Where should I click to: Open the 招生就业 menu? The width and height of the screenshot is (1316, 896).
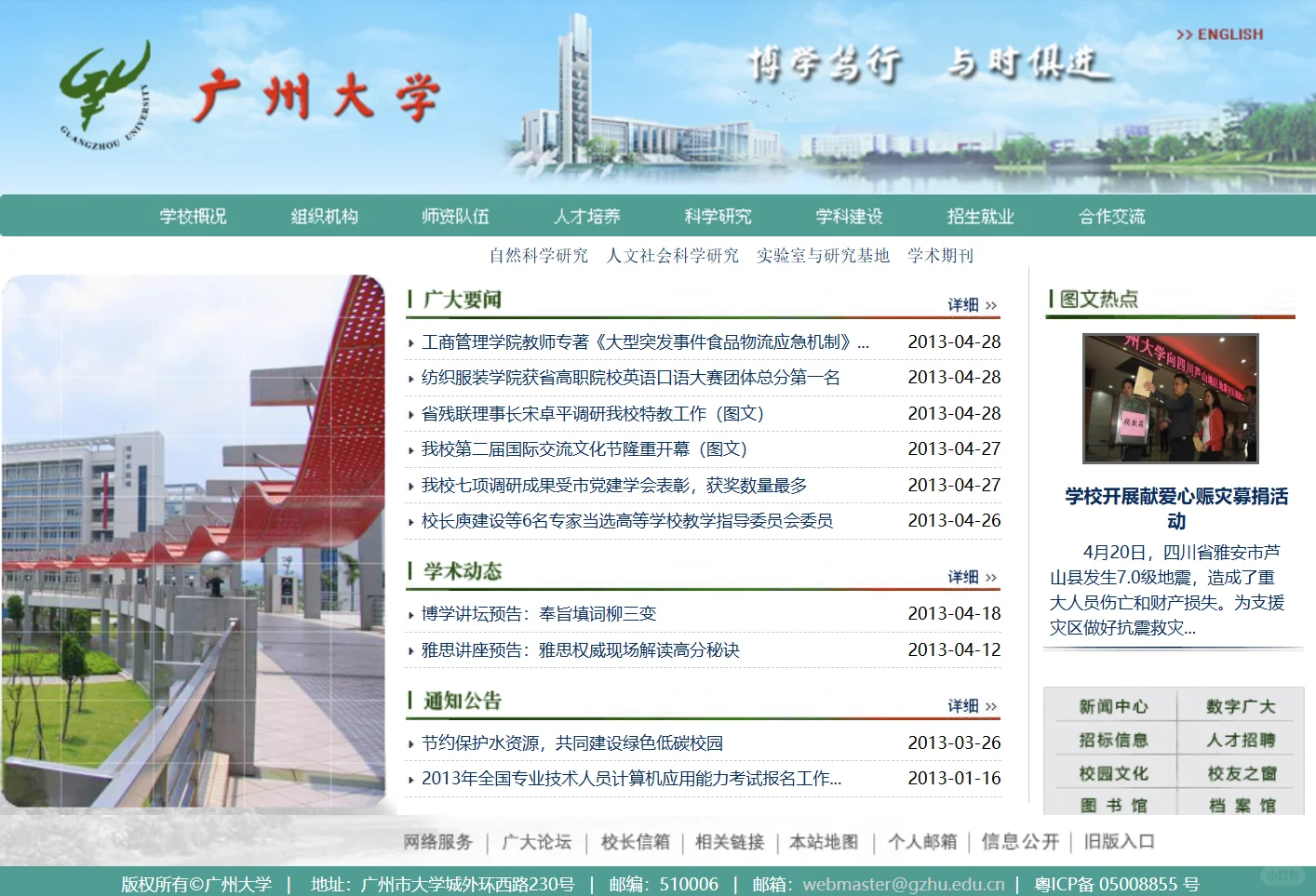[x=979, y=215]
